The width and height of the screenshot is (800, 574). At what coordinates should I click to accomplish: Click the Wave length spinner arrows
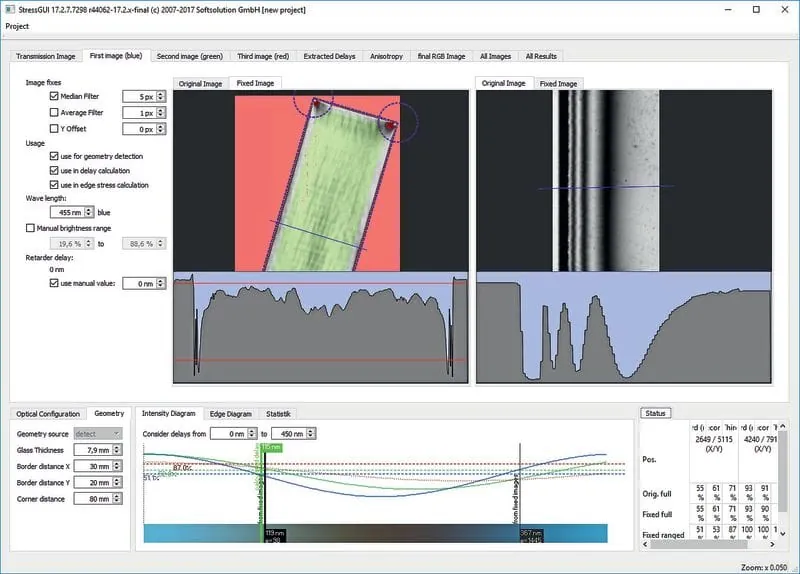[x=90, y=212]
